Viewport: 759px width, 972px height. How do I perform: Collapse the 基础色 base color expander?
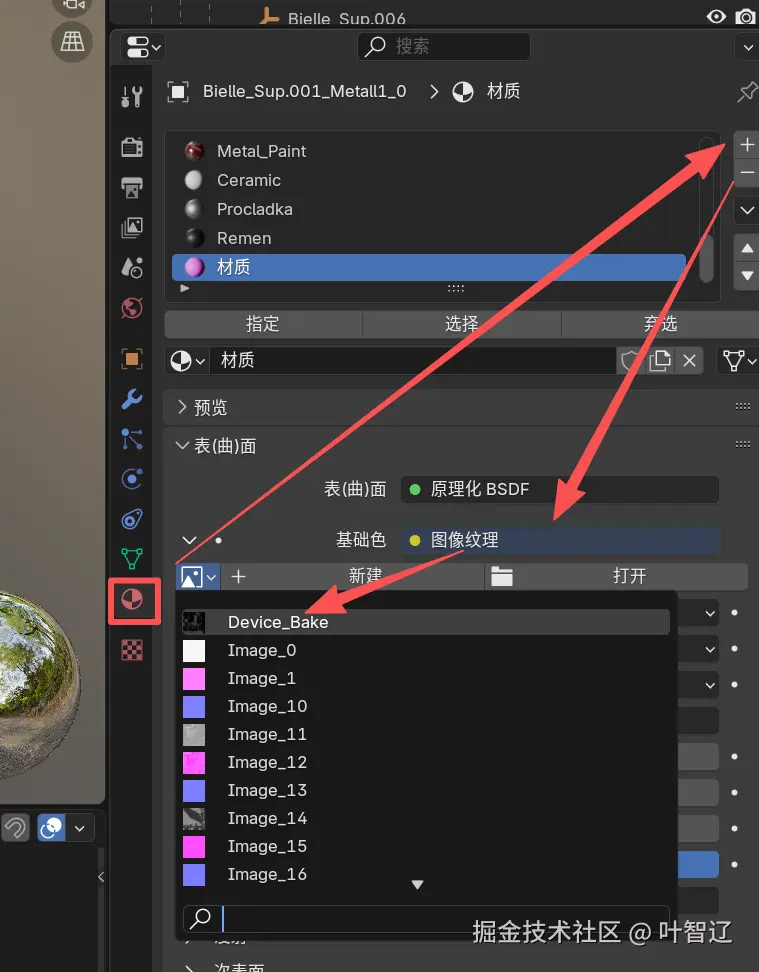click(x=189, y=540)
